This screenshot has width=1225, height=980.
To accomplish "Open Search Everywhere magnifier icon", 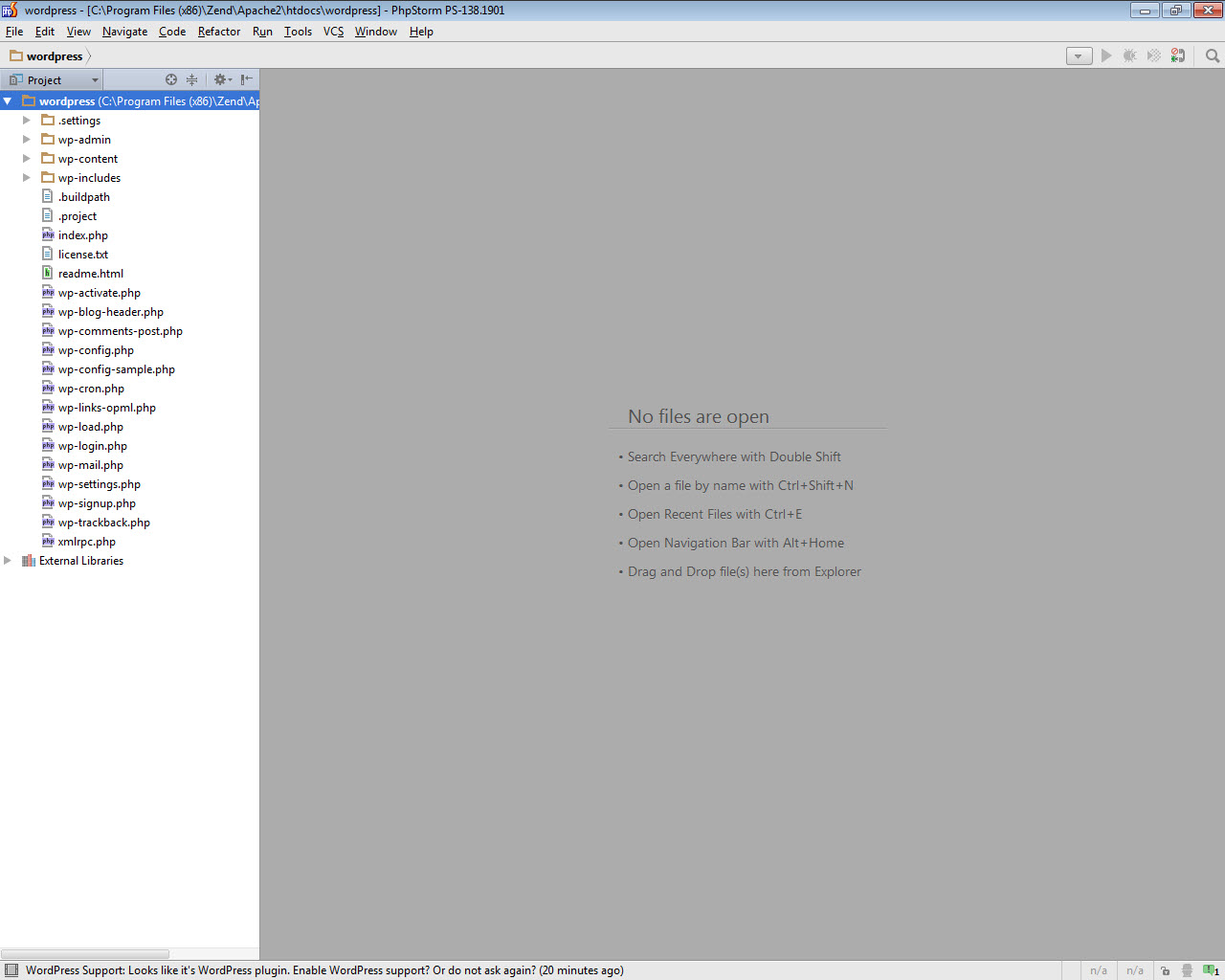I will coord(1213,56).
